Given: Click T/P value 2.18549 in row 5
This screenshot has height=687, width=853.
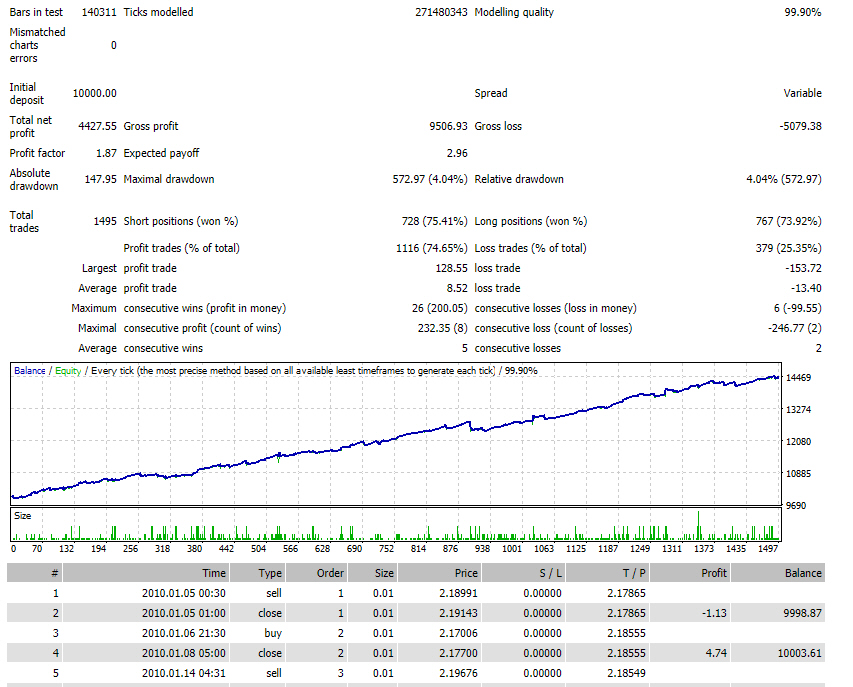Looking at the screenshot, I should [627, 673].
